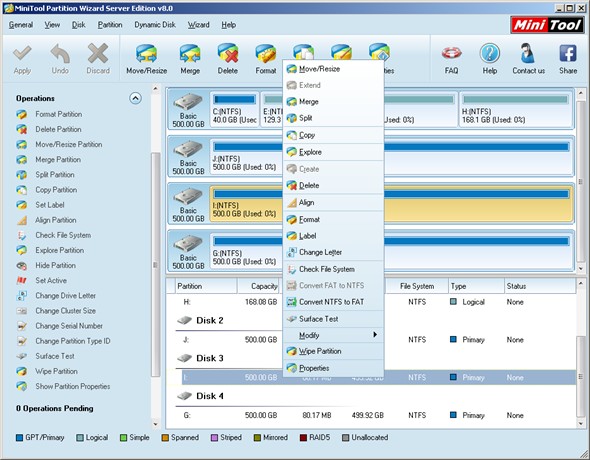Open the General menu
The width and height of the screenshot is (590, 460).
point(21,25)
